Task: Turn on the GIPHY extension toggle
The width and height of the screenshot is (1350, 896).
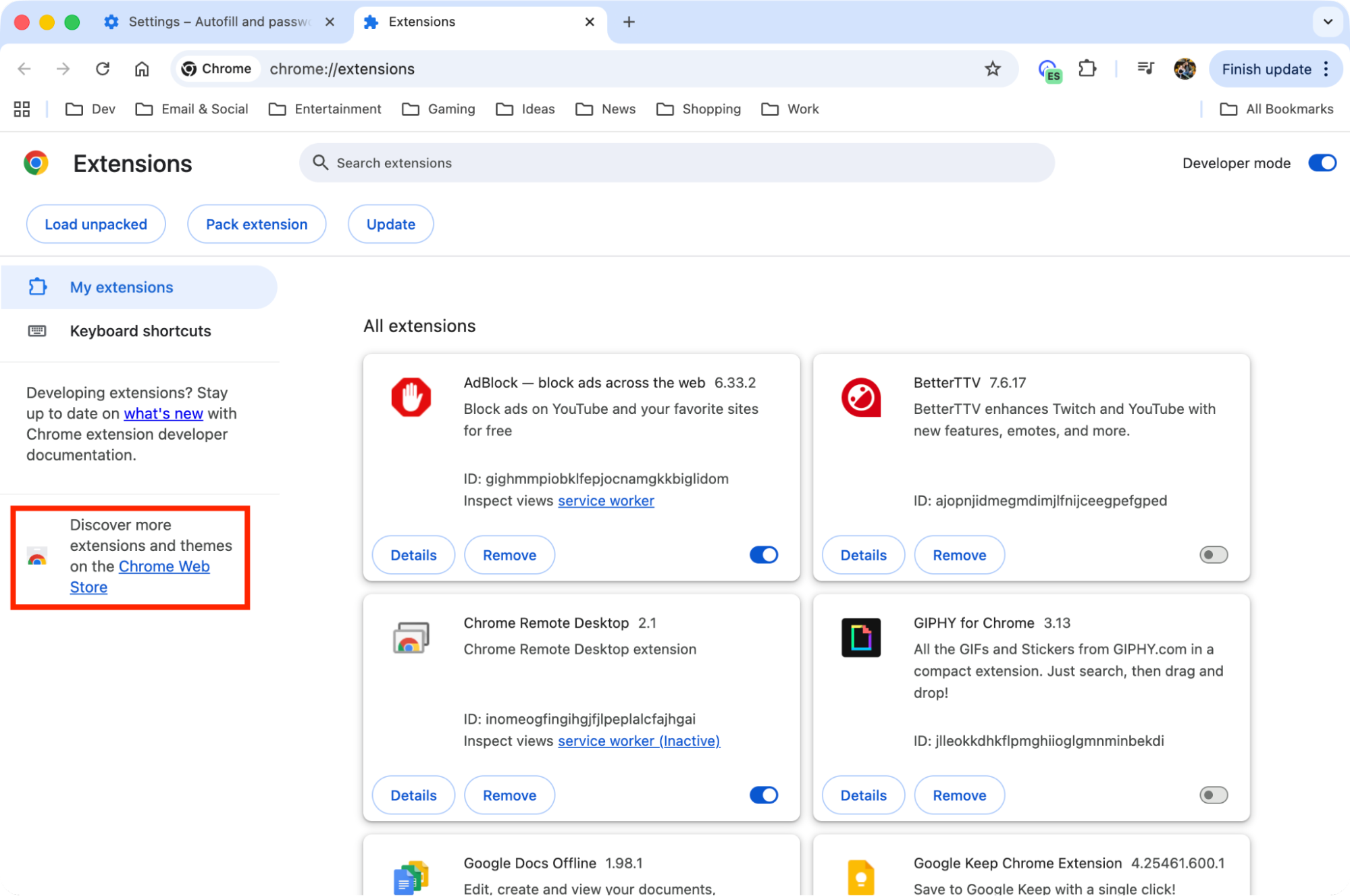Action: pos(1213,795)
